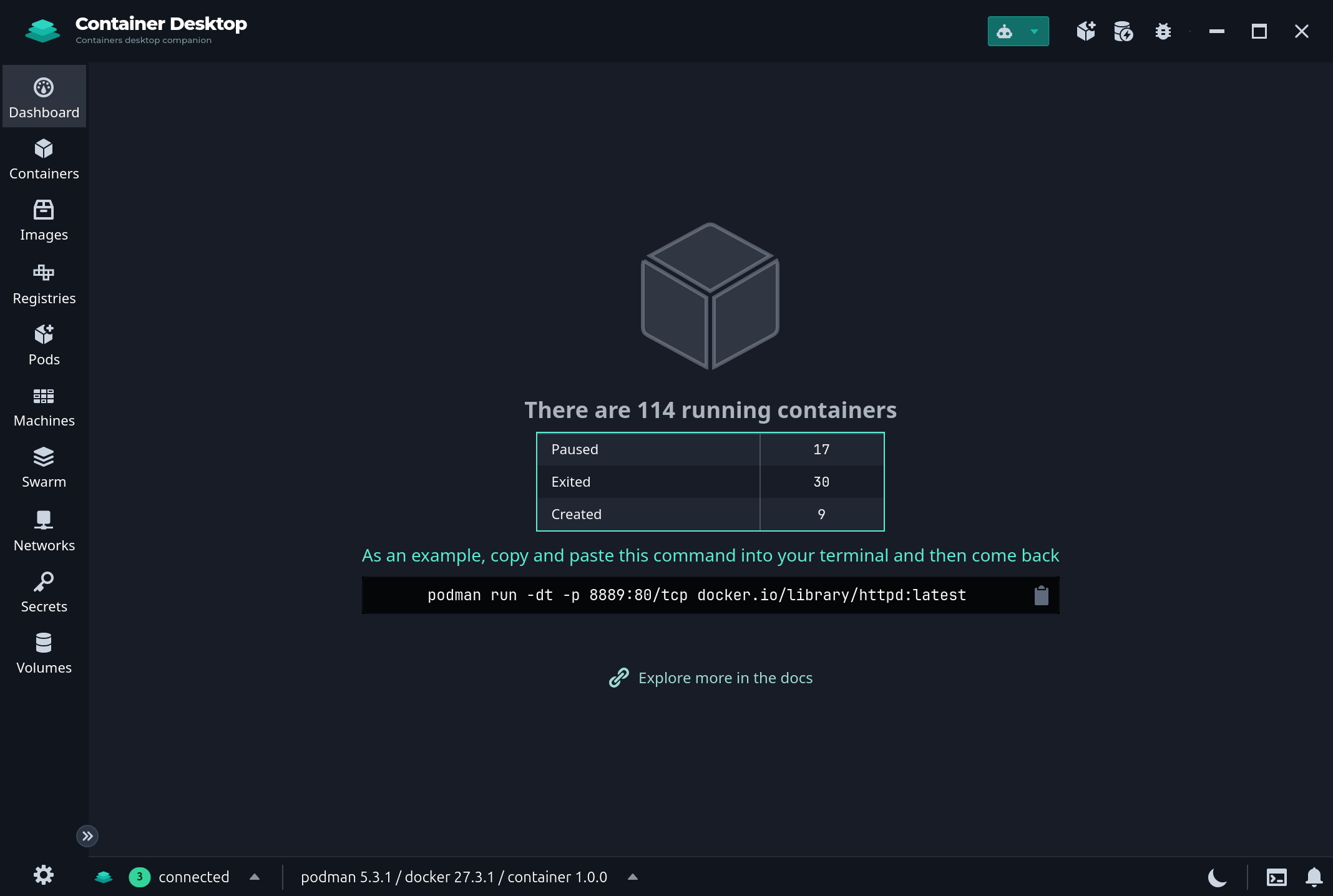The image size is (1333, 896).
Task: Open the Secrets section
Action: click(x=44, y=592)
